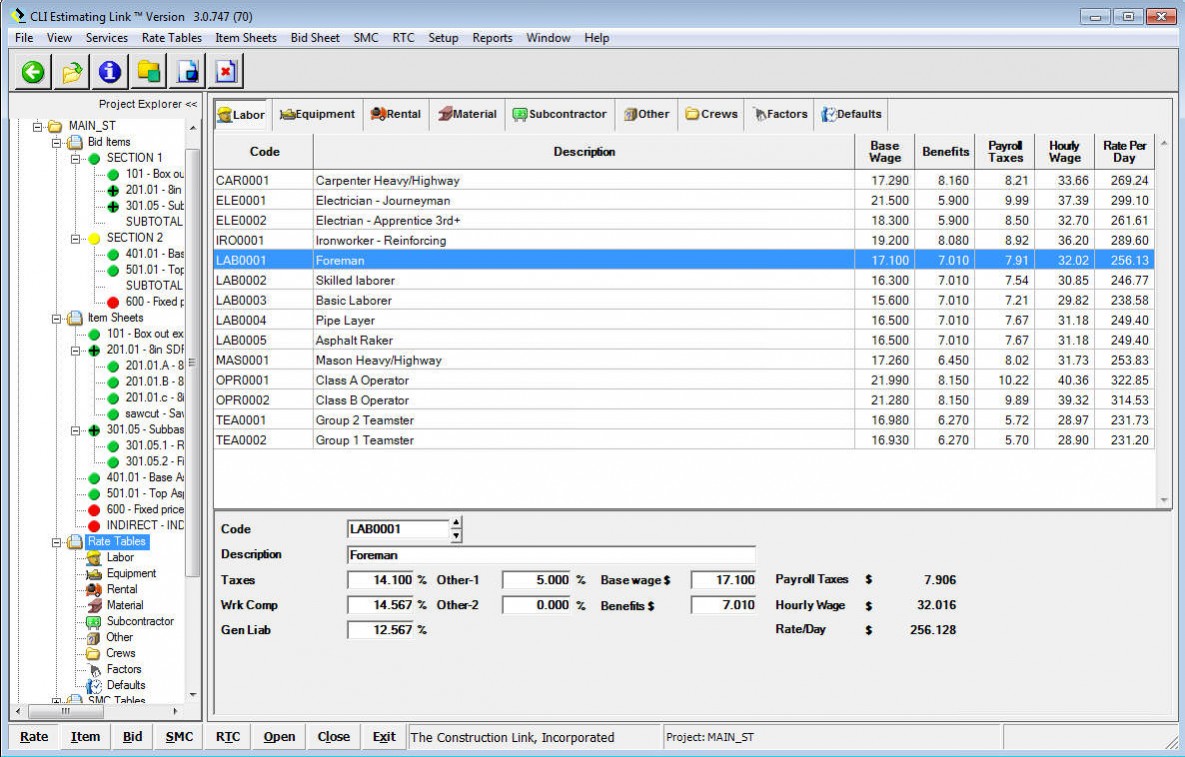The width and height of the screenshot is (1185, 757).
Task: Select Material under Rate Tables in the tree
Action: [x=125, y=605]
